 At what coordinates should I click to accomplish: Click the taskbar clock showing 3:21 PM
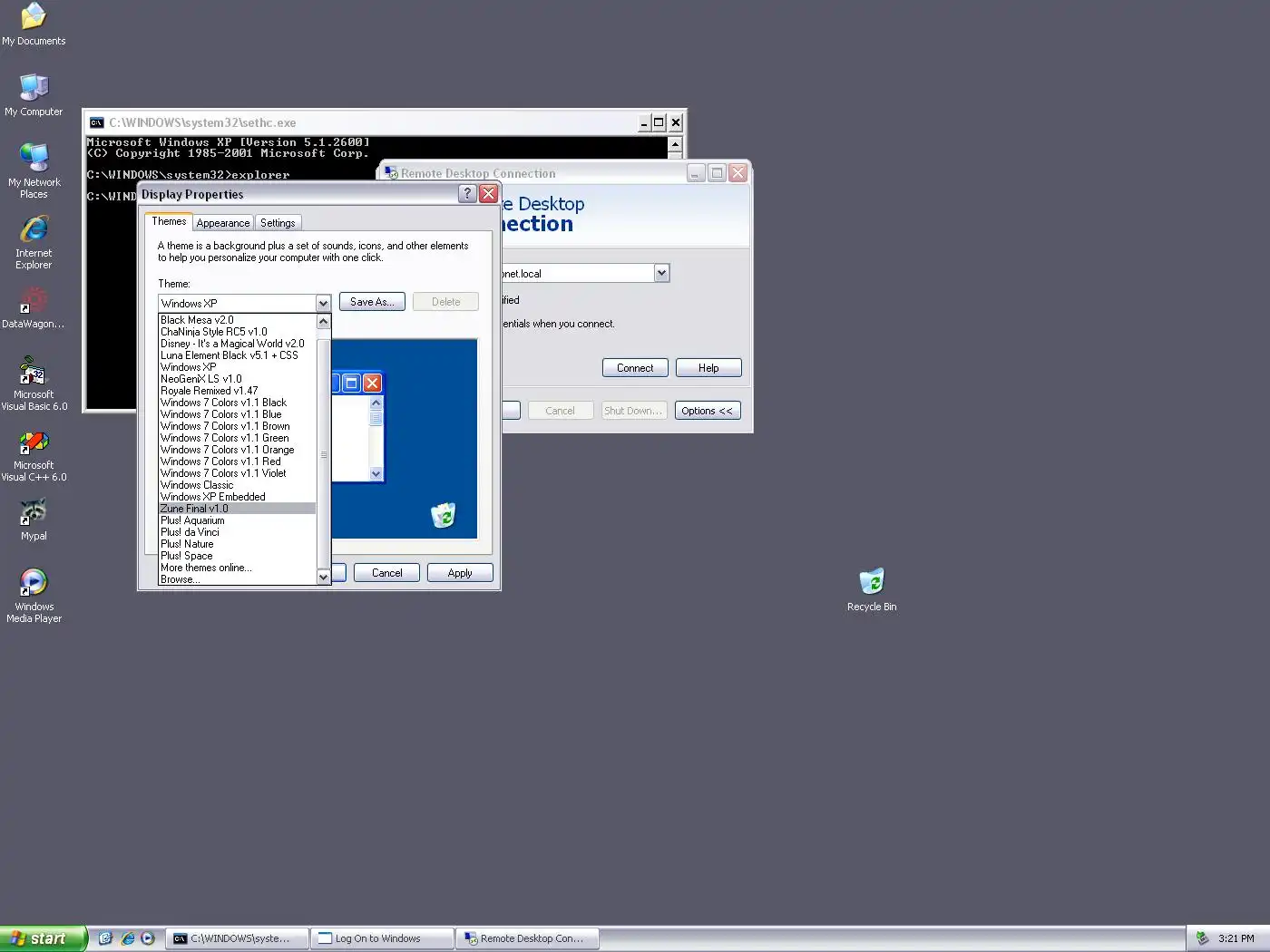click(1236, 938)
